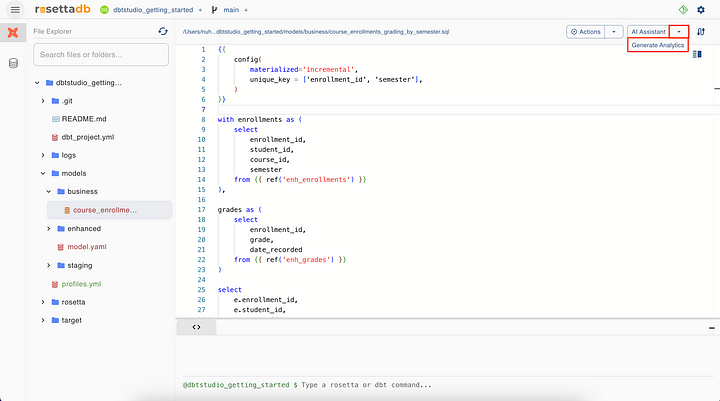Open dbt_project.yml file
Viewport: 720px width, 401px height.
point(88,137)
